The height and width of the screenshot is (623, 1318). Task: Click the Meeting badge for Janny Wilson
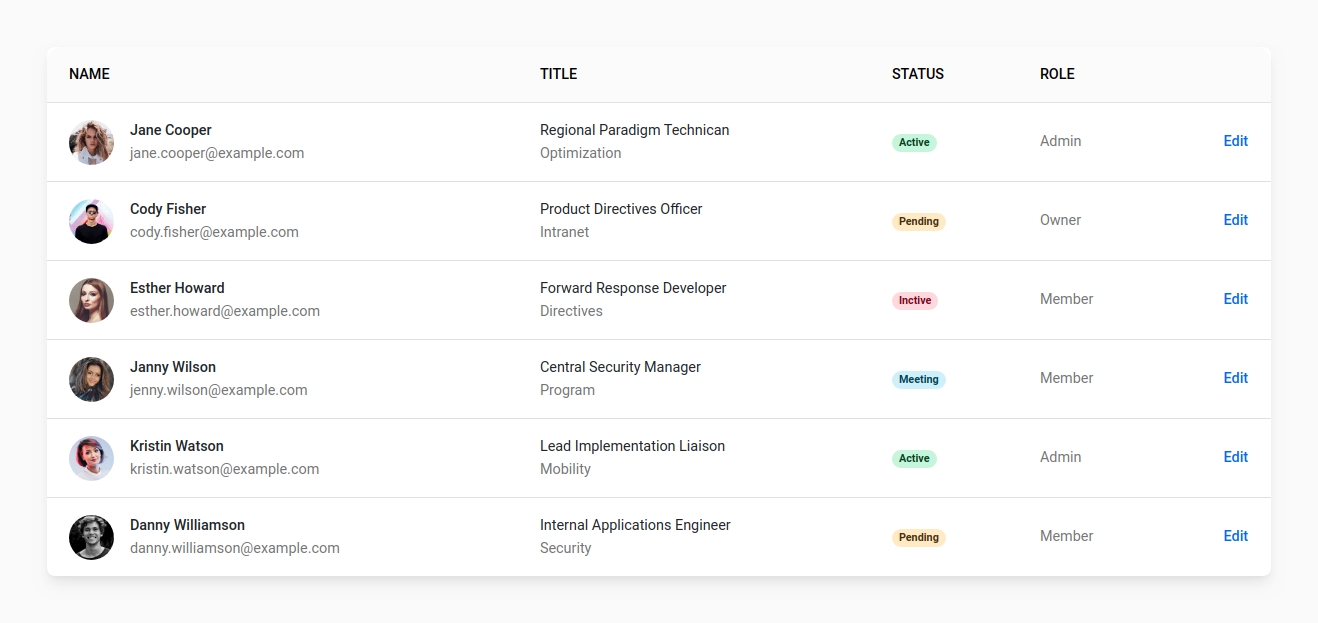click(918, 380)
